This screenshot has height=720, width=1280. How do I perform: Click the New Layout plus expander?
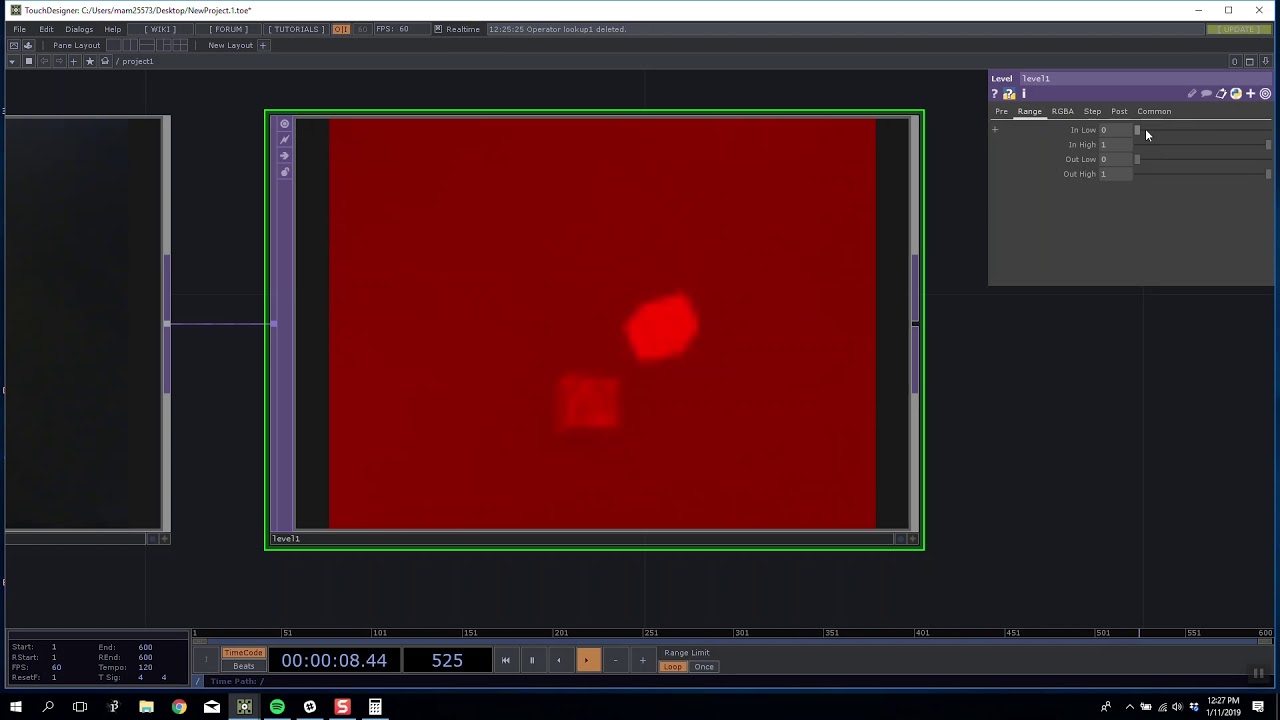click(263, 45)
